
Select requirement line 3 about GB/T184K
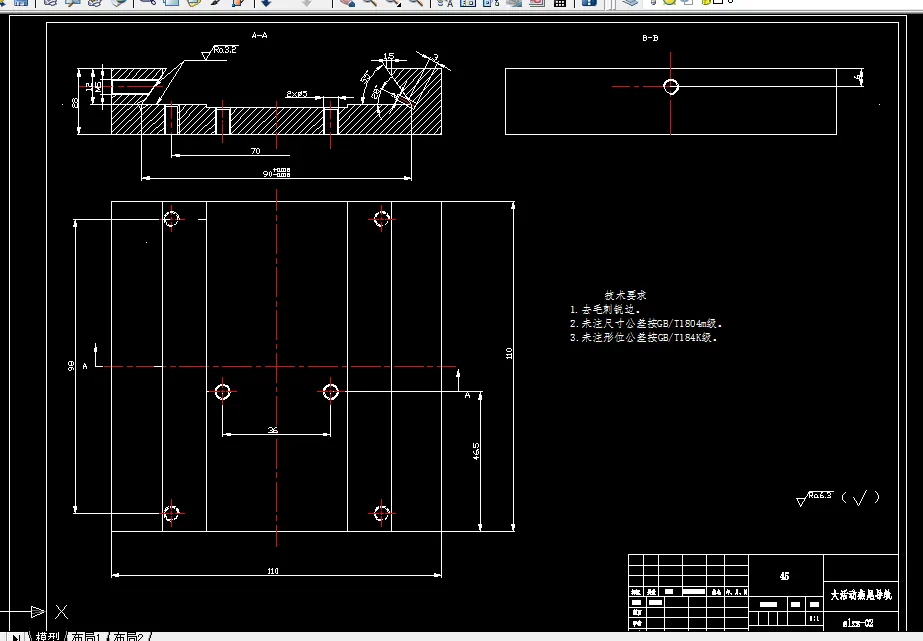[643, 337]
